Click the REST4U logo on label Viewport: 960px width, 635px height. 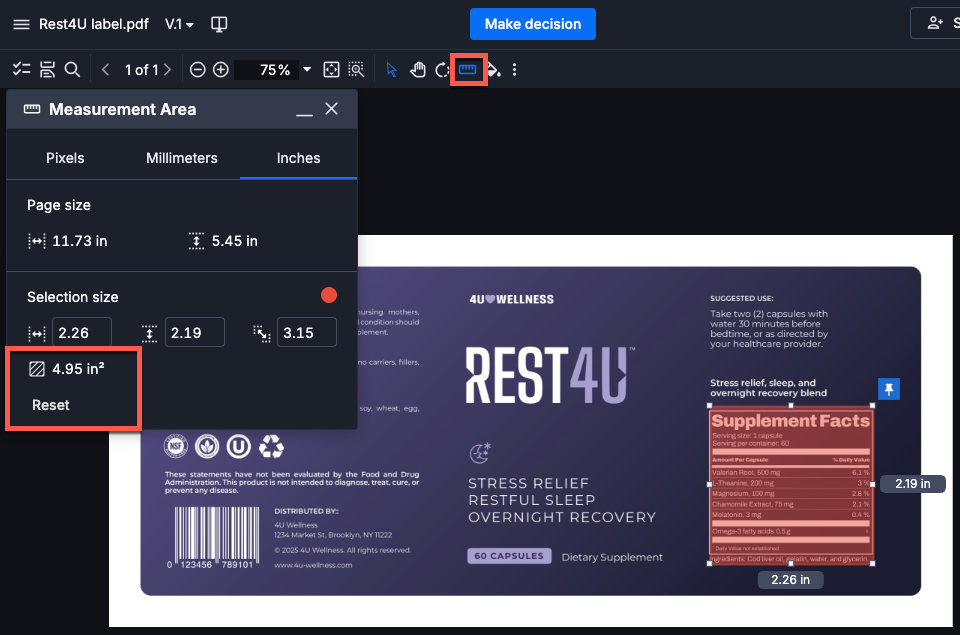coord(547,375)
